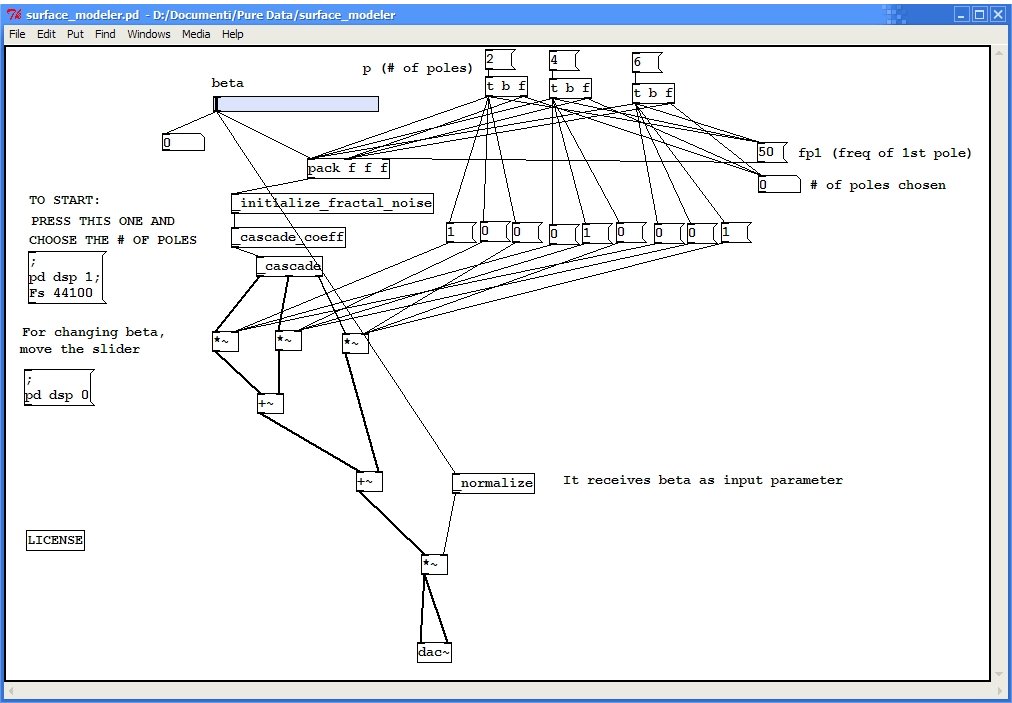Open the Windows menu
This screenshot has width=1012, height=703.
click(148, 34)
